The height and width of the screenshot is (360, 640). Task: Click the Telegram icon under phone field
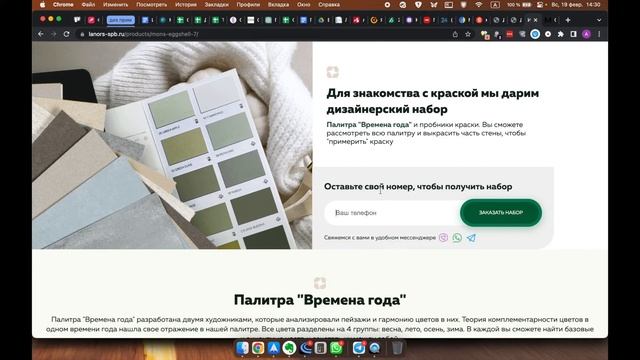[x=471, y=238]
